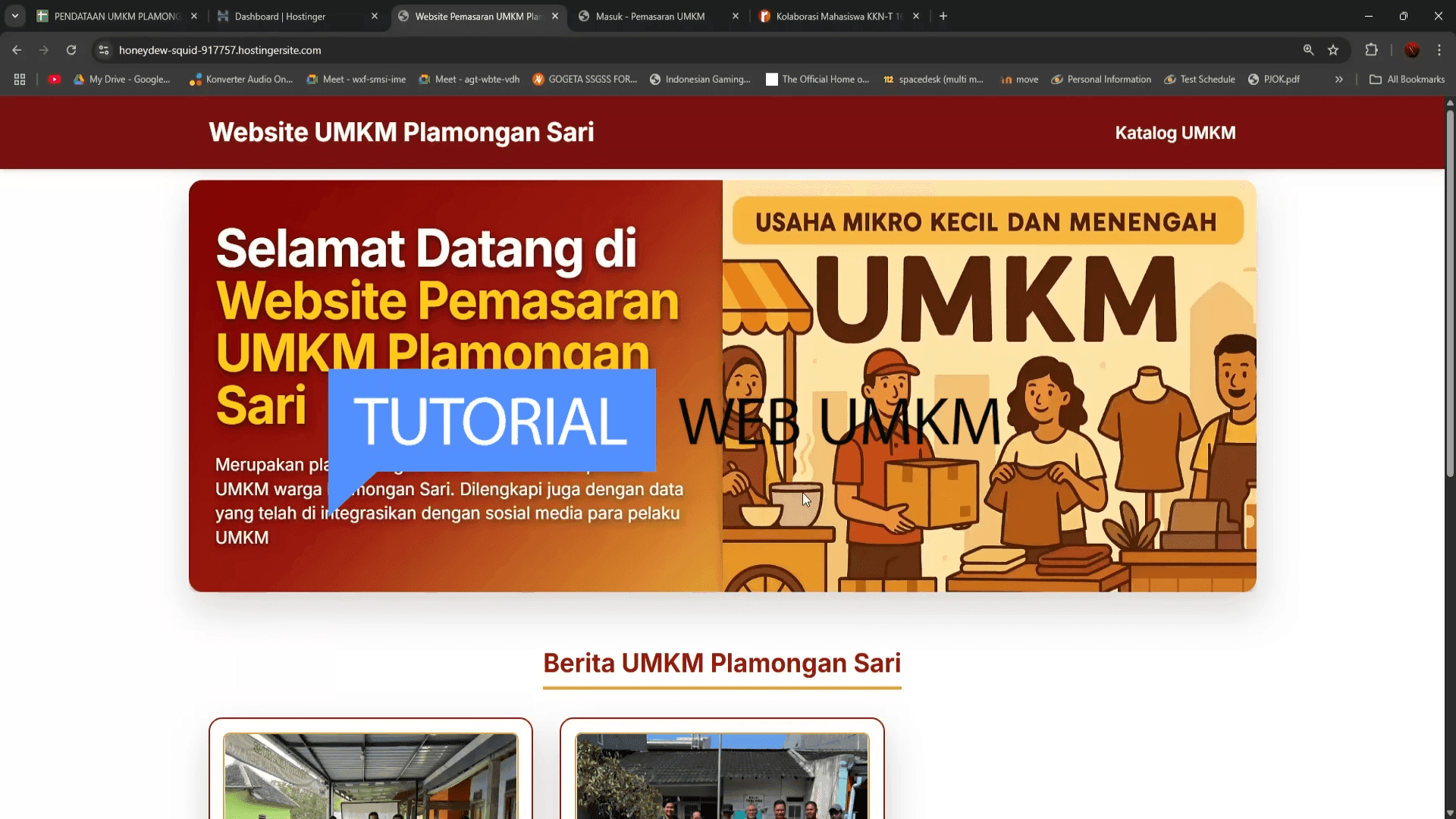Close the PENDATAAN UMKM tab
1456x819 pixels.
[194, 16]
